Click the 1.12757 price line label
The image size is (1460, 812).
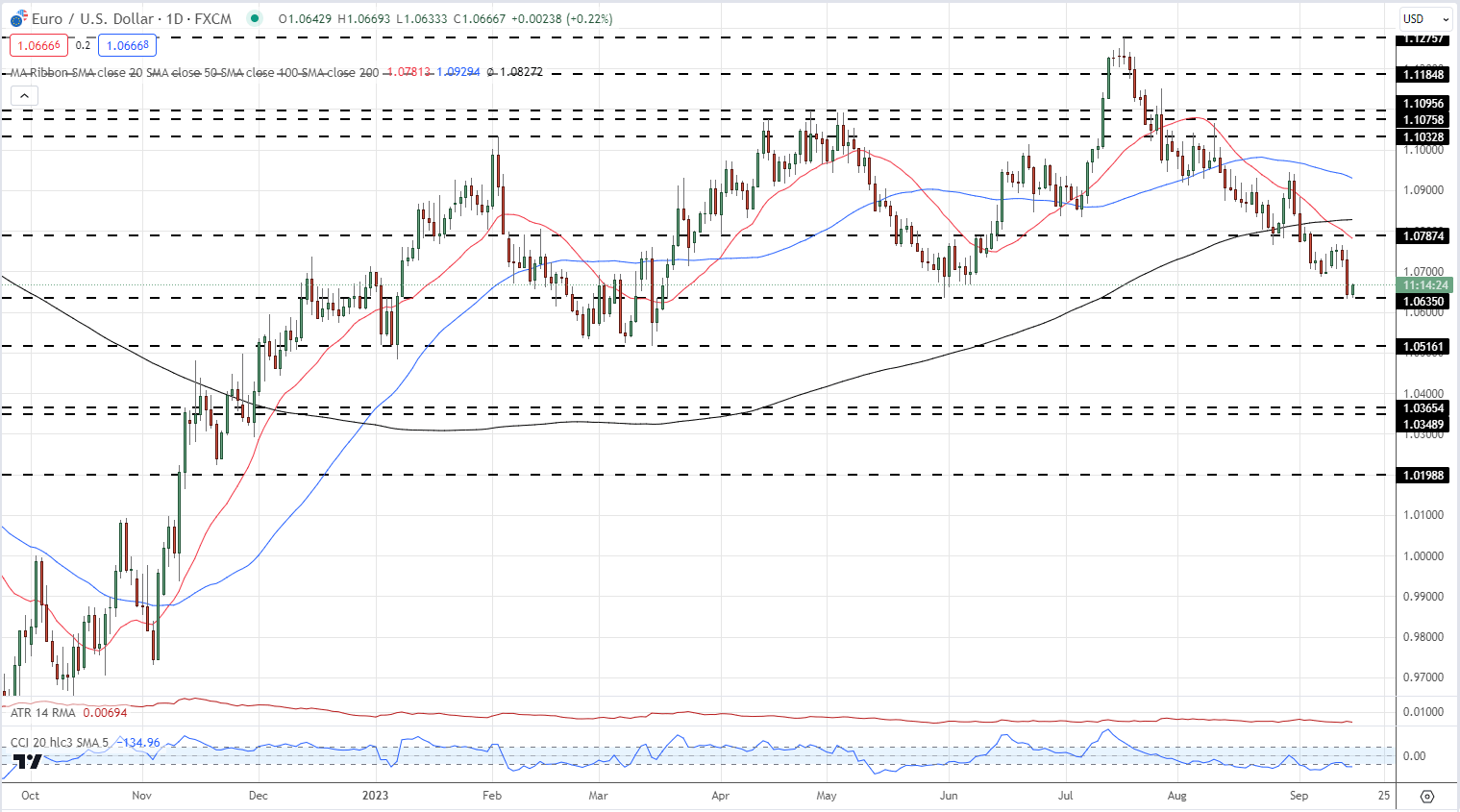coord(1423,39)
